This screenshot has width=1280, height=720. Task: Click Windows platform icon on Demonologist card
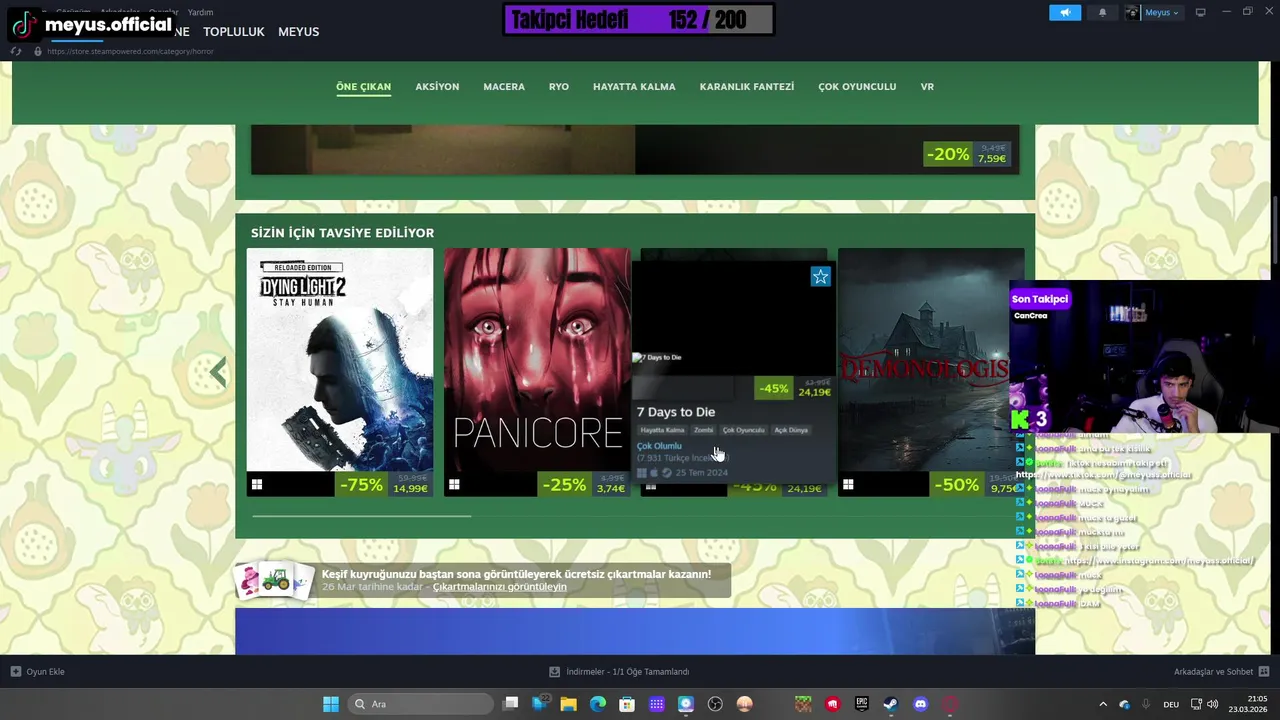(x=848, y=485)
